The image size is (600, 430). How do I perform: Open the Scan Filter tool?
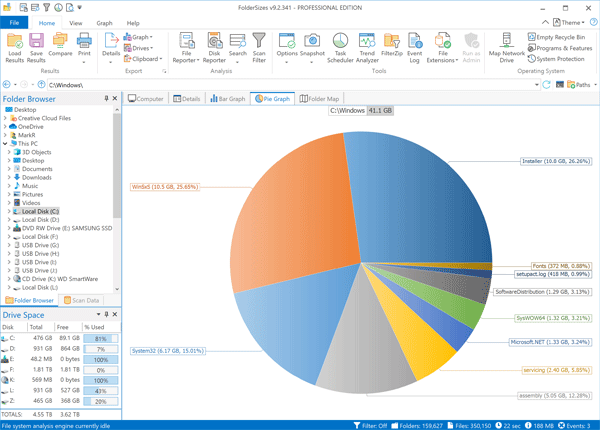tap(259, 46)
